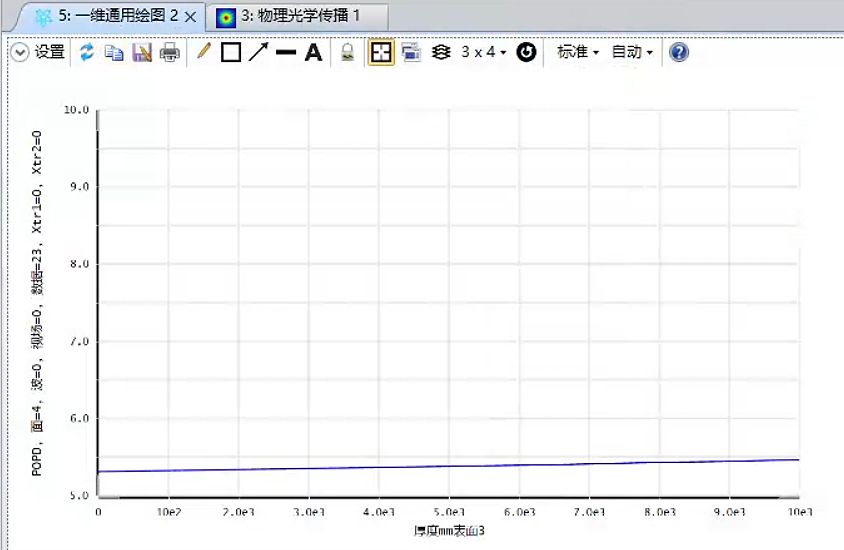This screenshot has width=844, height=550.
Task: Select the pencil annotation tool
Action: coord(203,52)
